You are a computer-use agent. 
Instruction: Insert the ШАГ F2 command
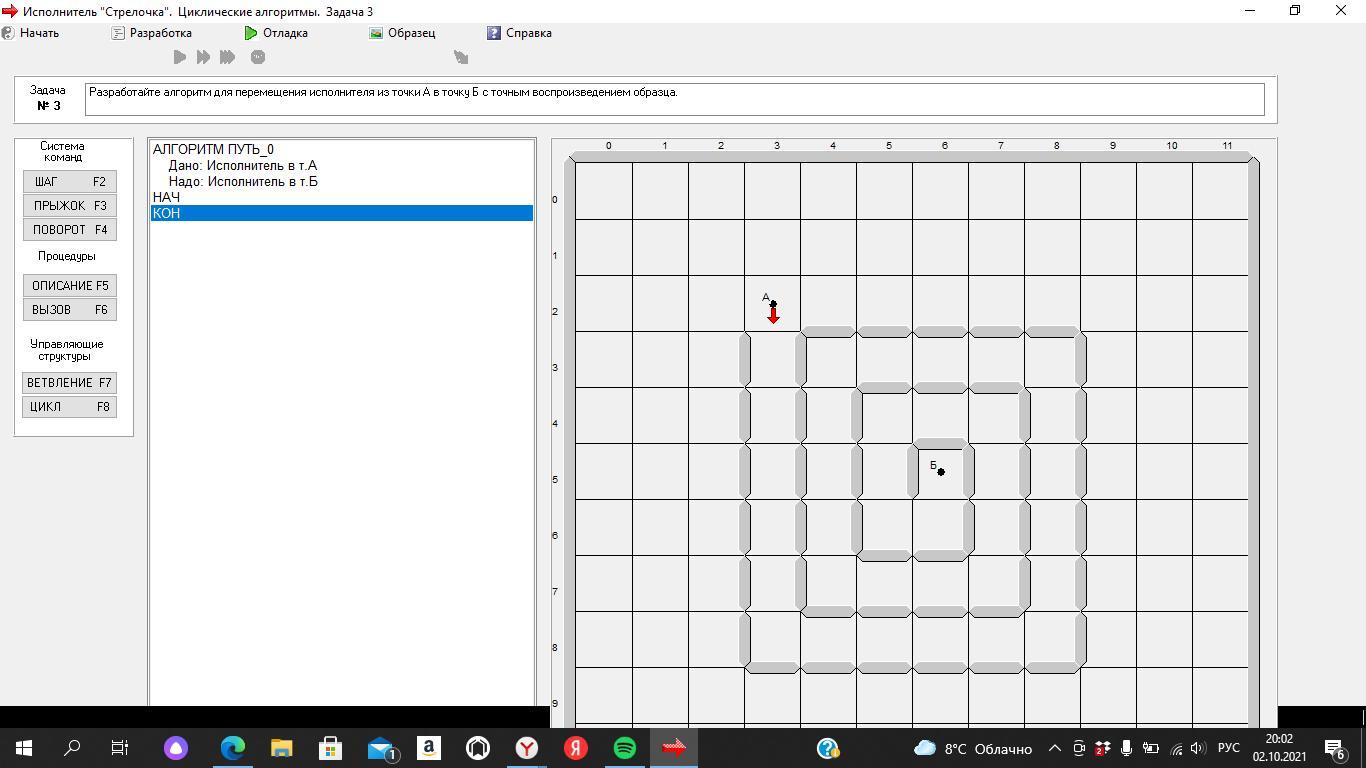tap(70, 182)
